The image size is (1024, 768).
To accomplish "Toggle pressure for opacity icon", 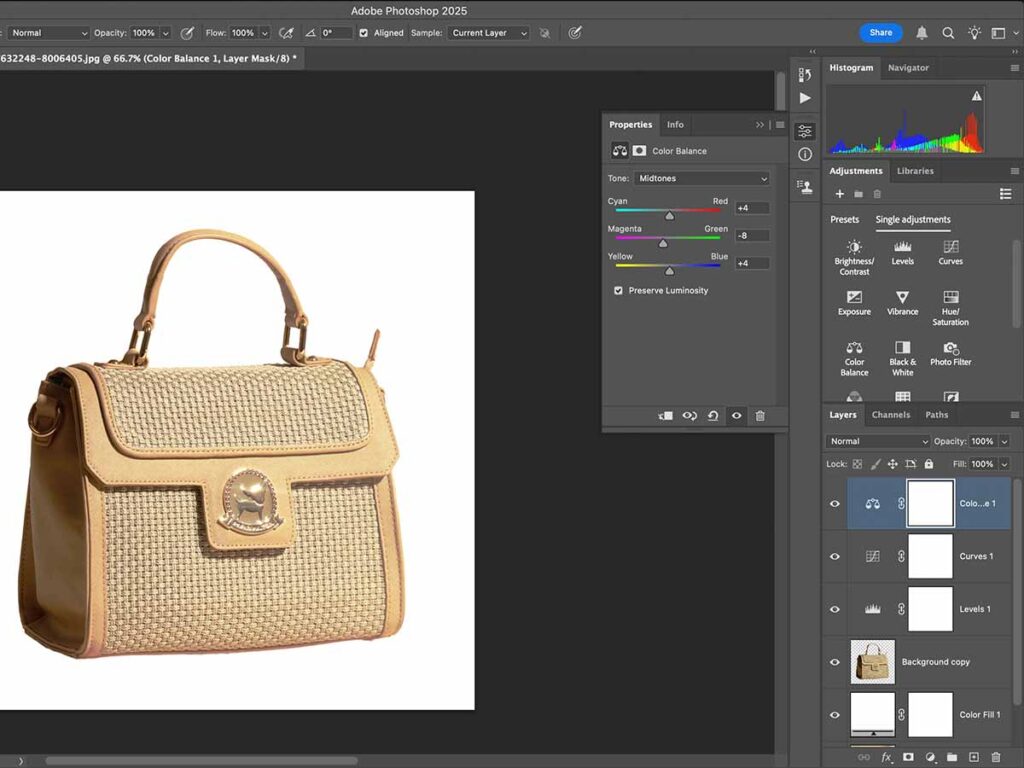I will pyautogui.click(x=187, y=33).
